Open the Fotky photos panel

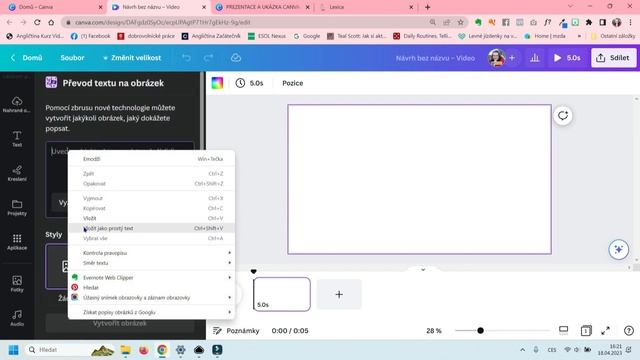(17, 284)
